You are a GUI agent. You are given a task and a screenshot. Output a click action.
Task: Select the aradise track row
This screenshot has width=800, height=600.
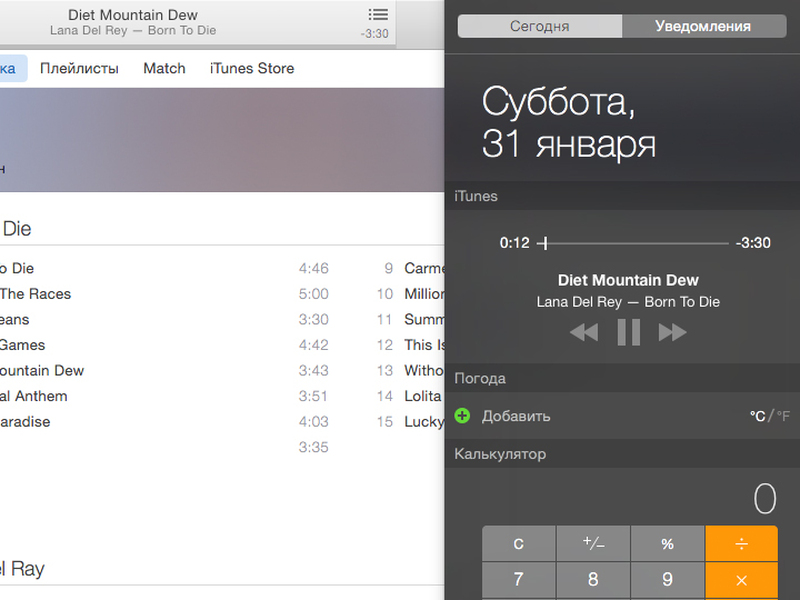point(165,421)
